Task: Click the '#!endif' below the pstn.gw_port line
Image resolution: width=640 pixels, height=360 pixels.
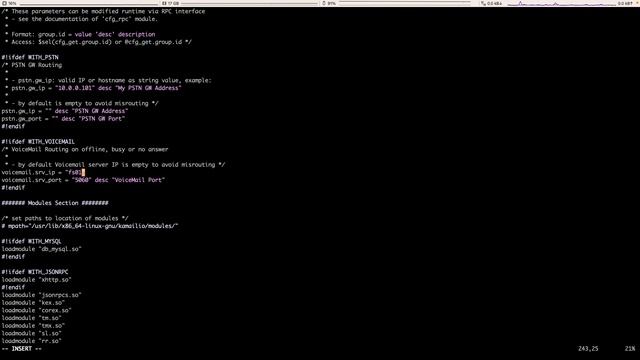Action: [x=13, y=127]
